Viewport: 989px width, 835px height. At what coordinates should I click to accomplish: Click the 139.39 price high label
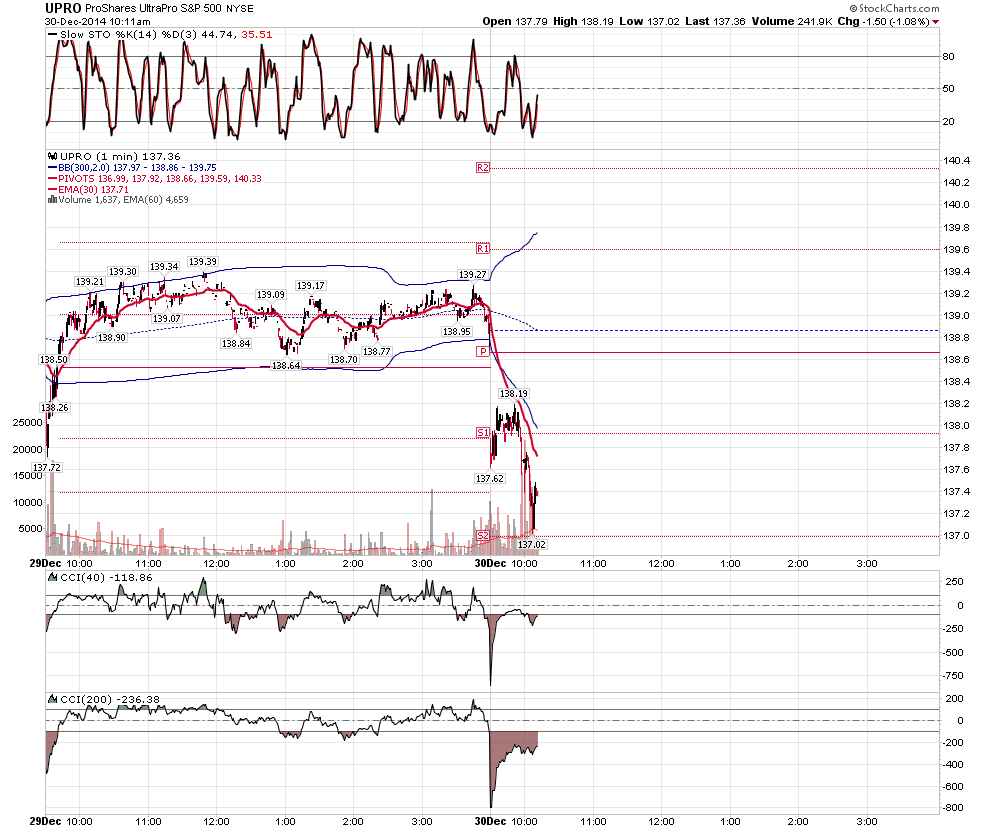(203, 261)
